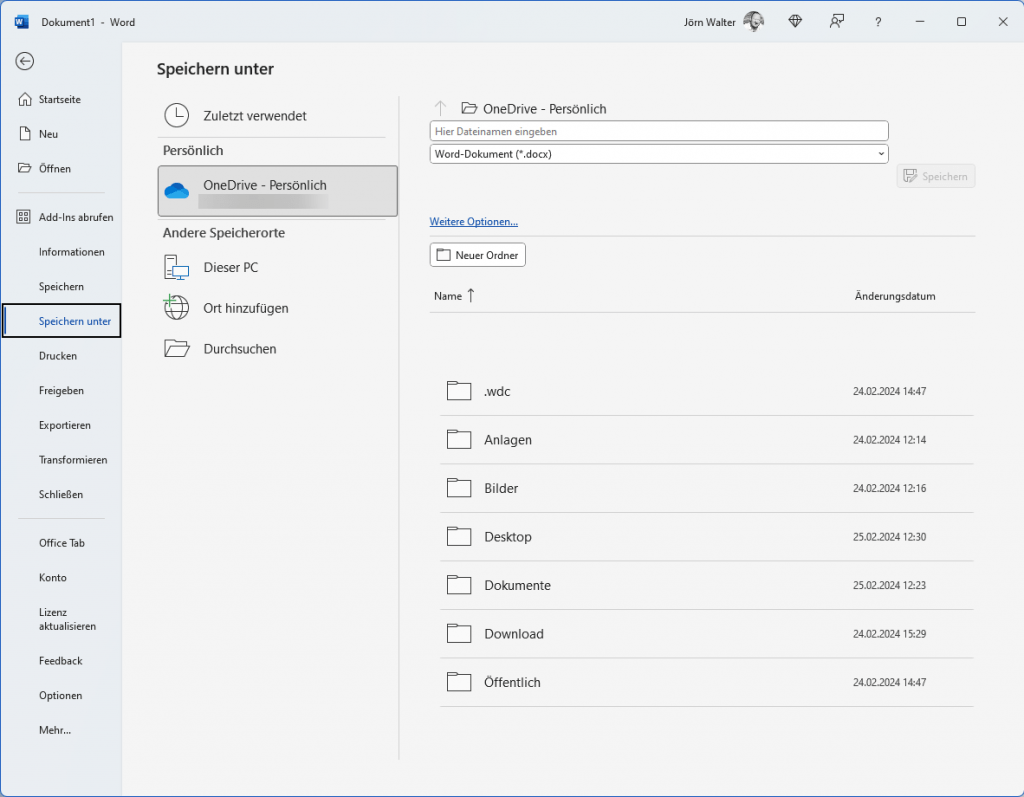The height and width of the screenshot is (797, 1024).
Task: Select OneDrive - Persönlich storage location
Action: pos(277,190)
